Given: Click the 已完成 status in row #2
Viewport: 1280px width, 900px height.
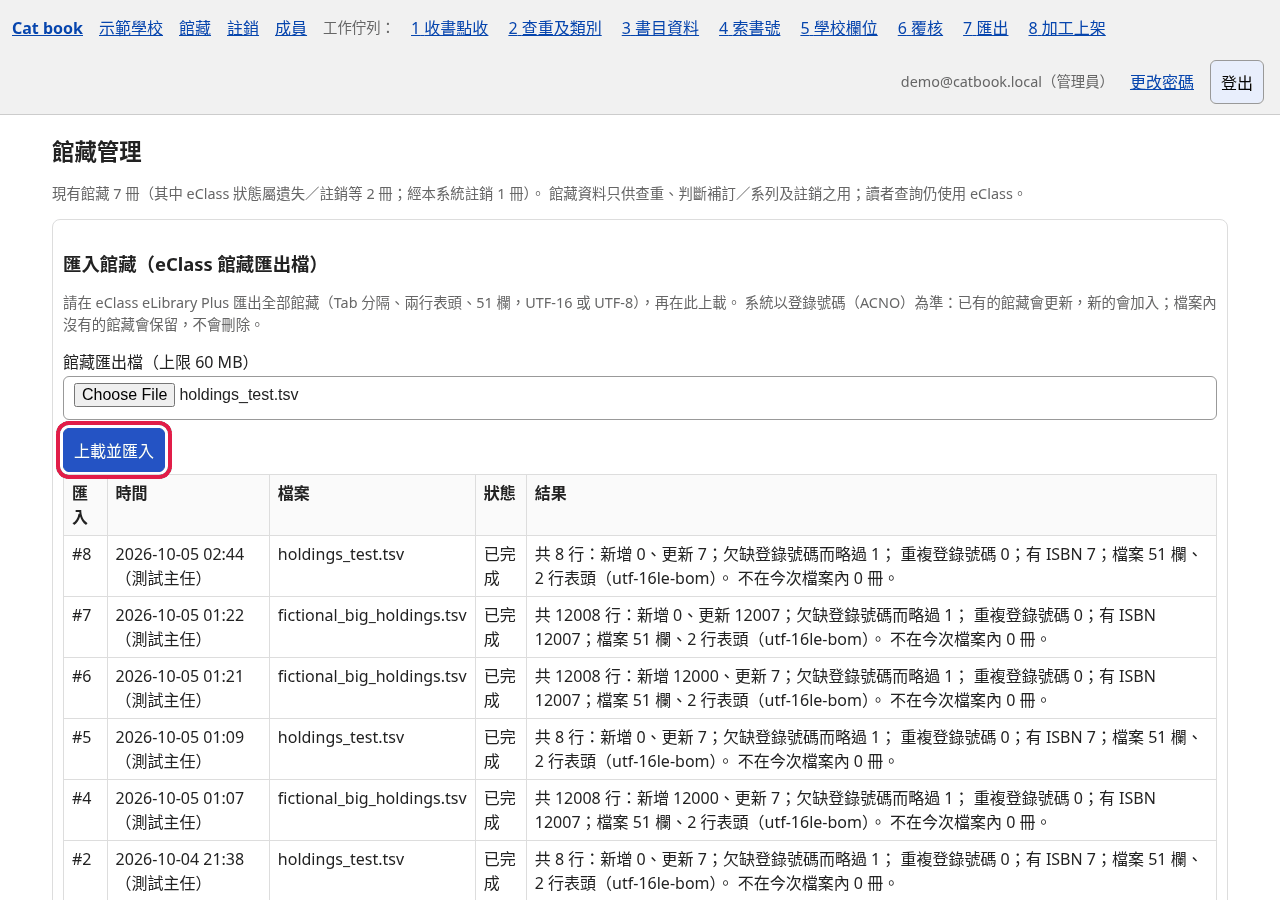Looking at the screenshot, I should click(500, 870).
